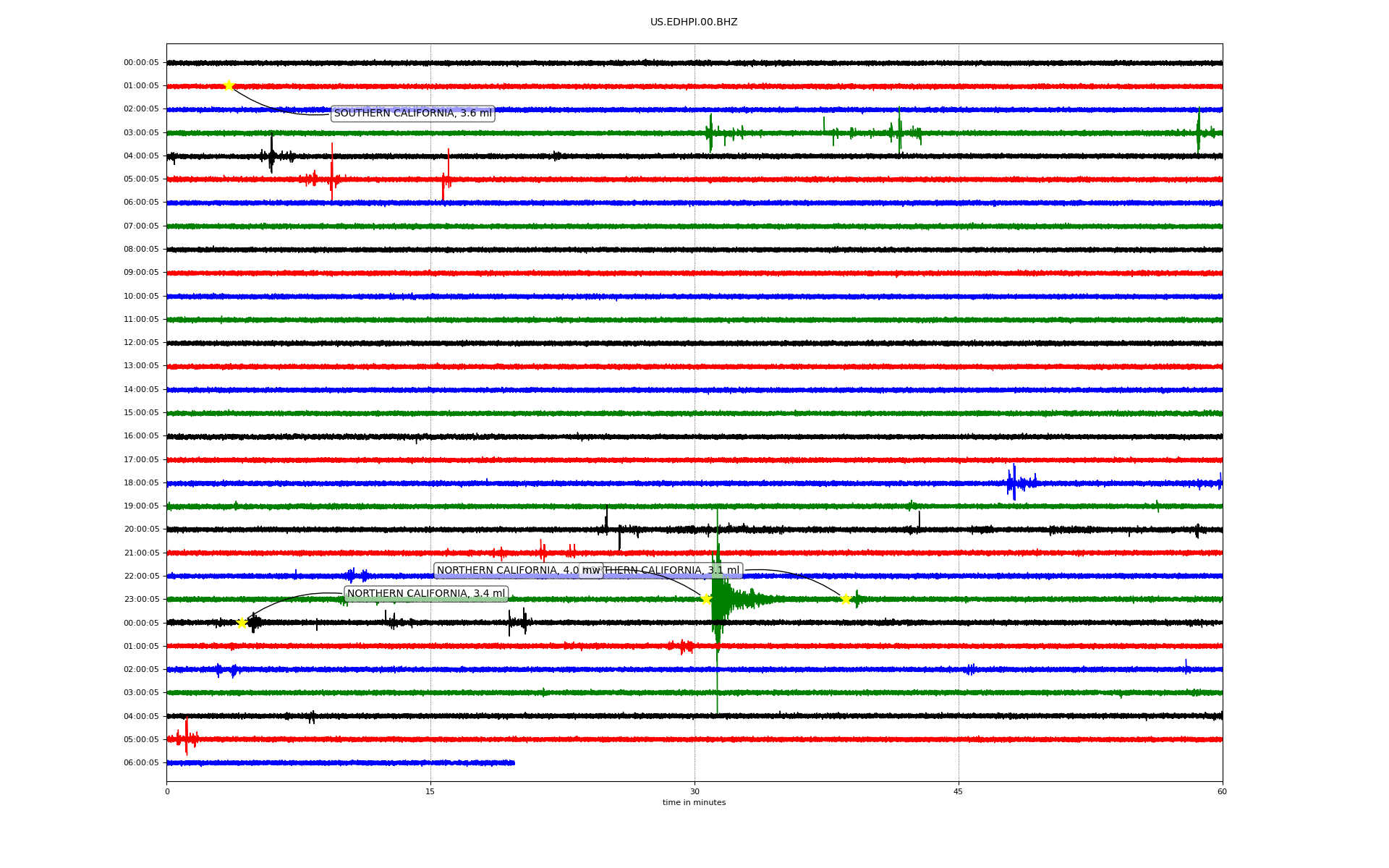Click the 23:00:05 trace time label
The width and height of the screenshot is (1389, 868).
(141, 600)
